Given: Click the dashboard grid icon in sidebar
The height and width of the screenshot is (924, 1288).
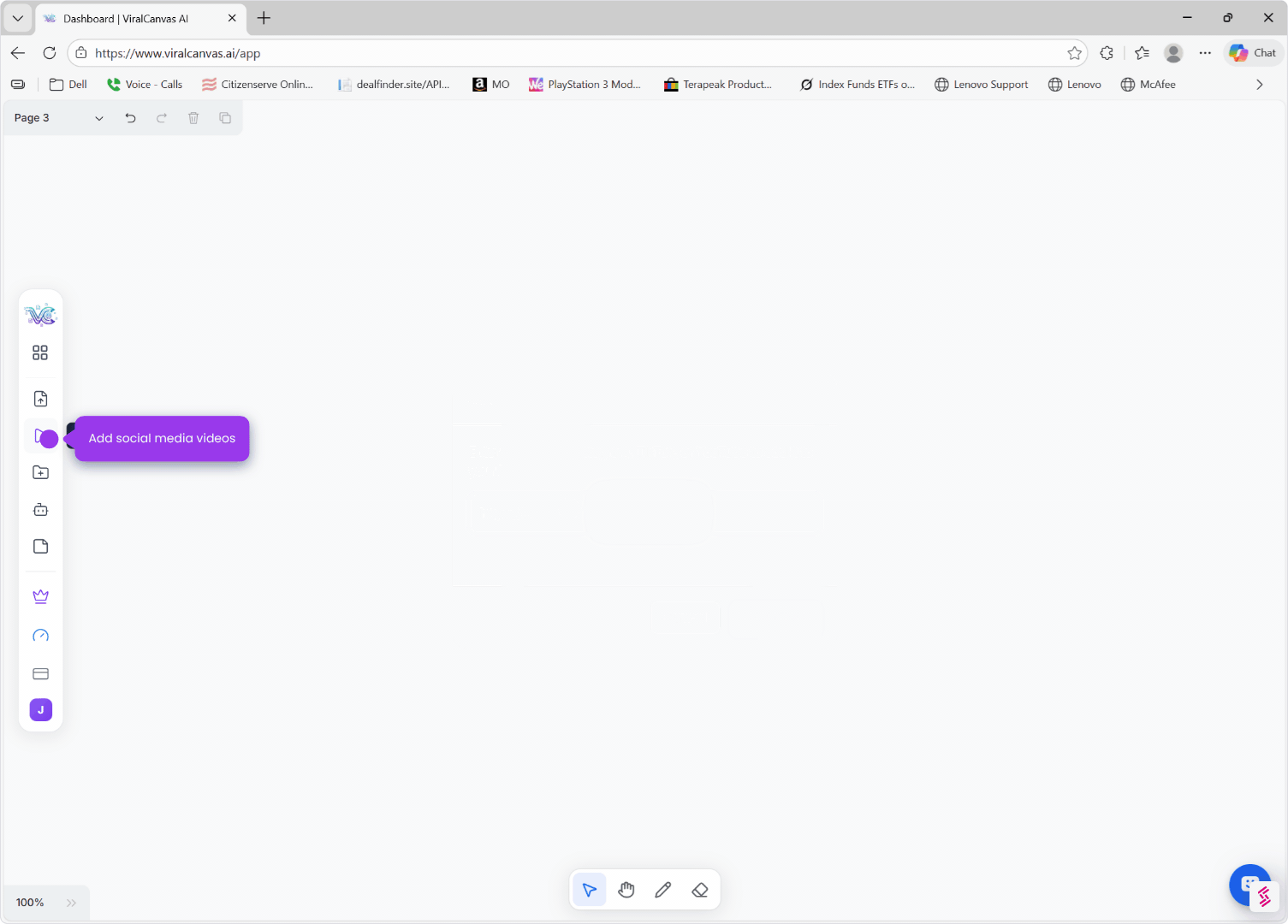Looking at the screenshot, I should 40,352.
